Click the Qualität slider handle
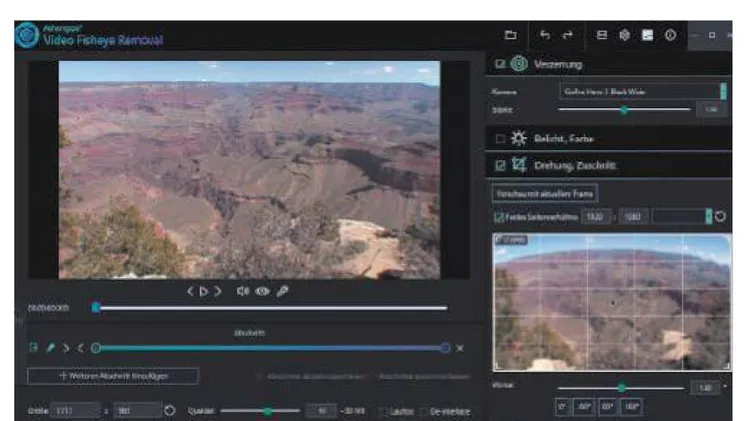This screenshot has width=750, height=421. (268, 410)
